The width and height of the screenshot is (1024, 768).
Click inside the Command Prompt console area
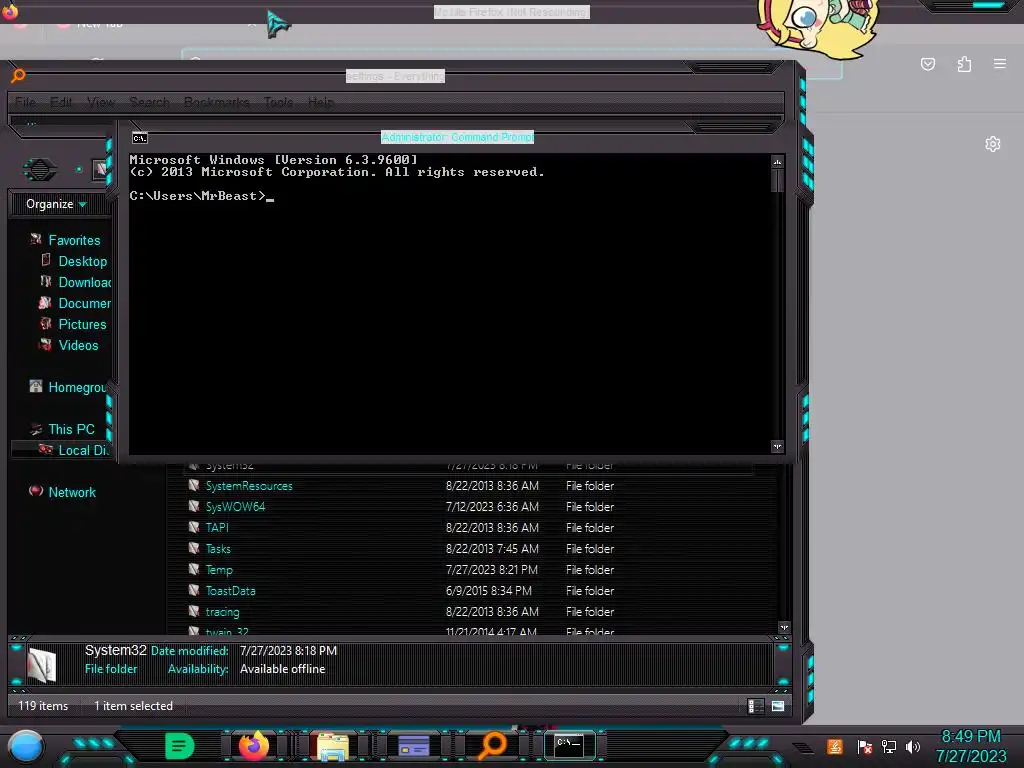[x=449, y=304]
